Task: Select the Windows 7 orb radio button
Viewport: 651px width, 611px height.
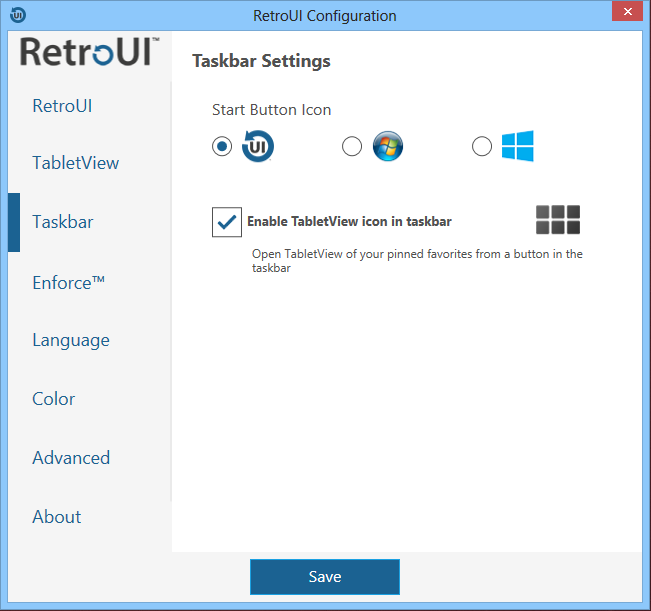Action: [x=352, y=147]
